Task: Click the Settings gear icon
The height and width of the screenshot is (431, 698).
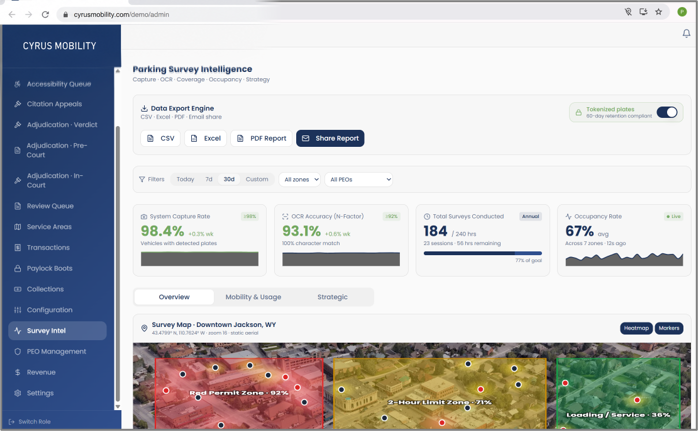Action: pyautogui.click(x=17, y=393)
